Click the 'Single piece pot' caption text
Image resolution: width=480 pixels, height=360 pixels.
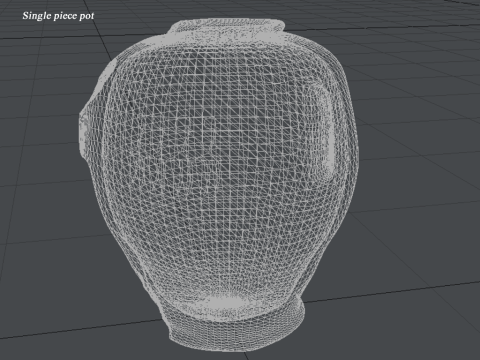pyautogui.click(x=58, y=16)
